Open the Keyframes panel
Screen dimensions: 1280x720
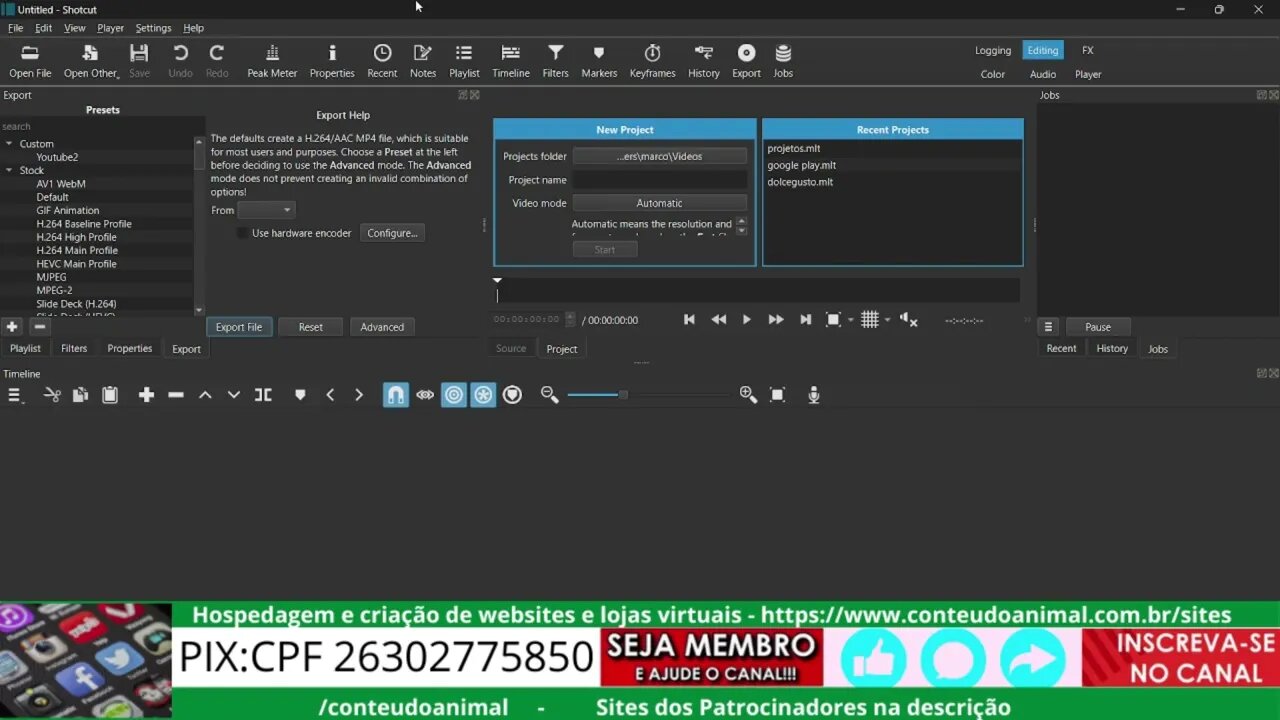(652, 61)
